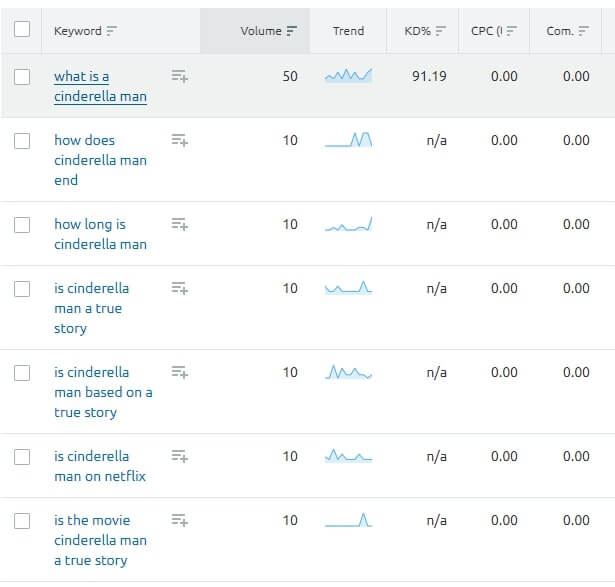Image resolution: width=615 pixels, height=587 pixels.
Task: Add 'how does cinderella man end' to list
Action: (x=180, y=140)
